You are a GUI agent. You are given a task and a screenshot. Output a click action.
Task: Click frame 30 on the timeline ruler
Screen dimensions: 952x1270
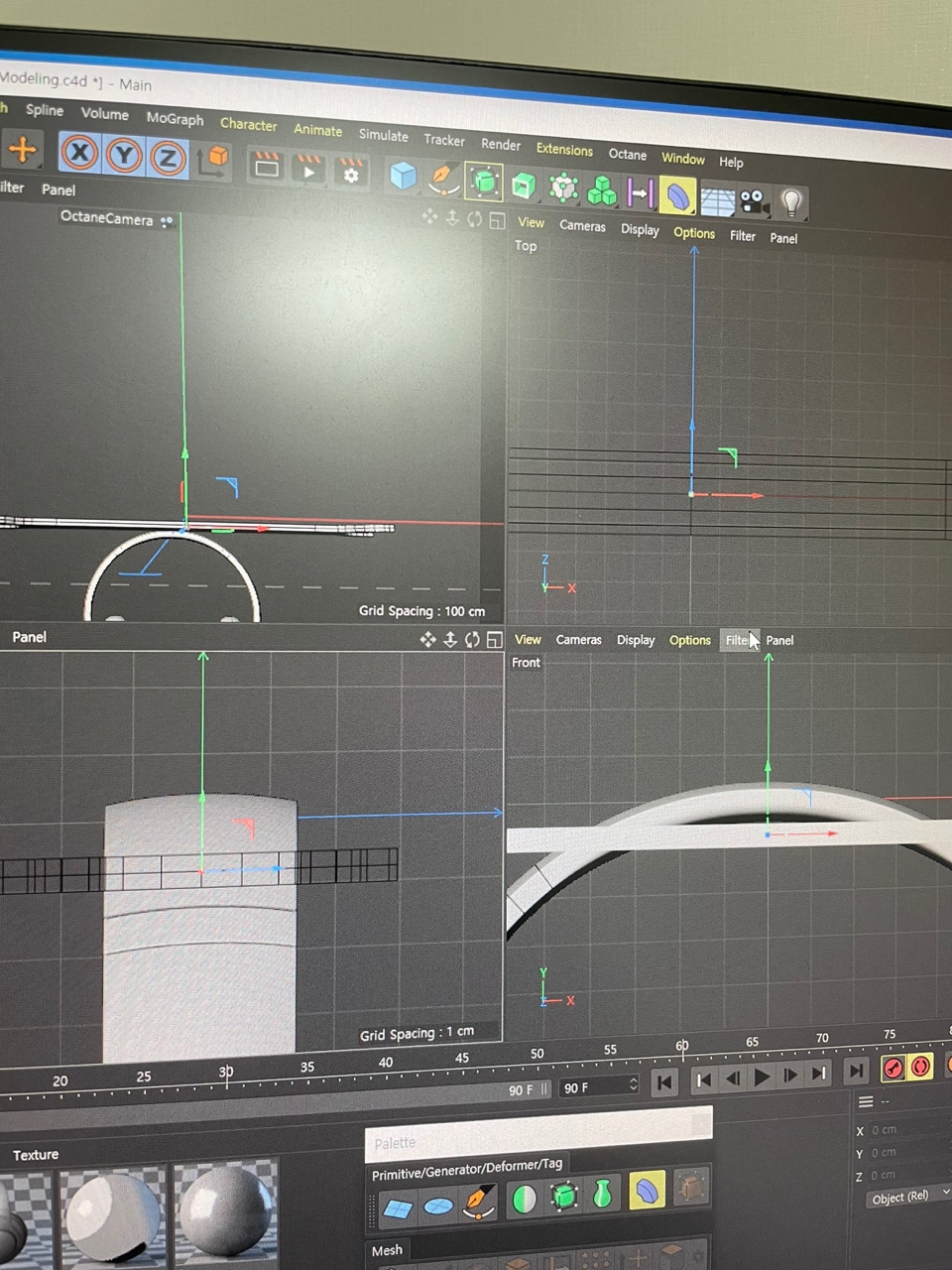click(226, 1074)
